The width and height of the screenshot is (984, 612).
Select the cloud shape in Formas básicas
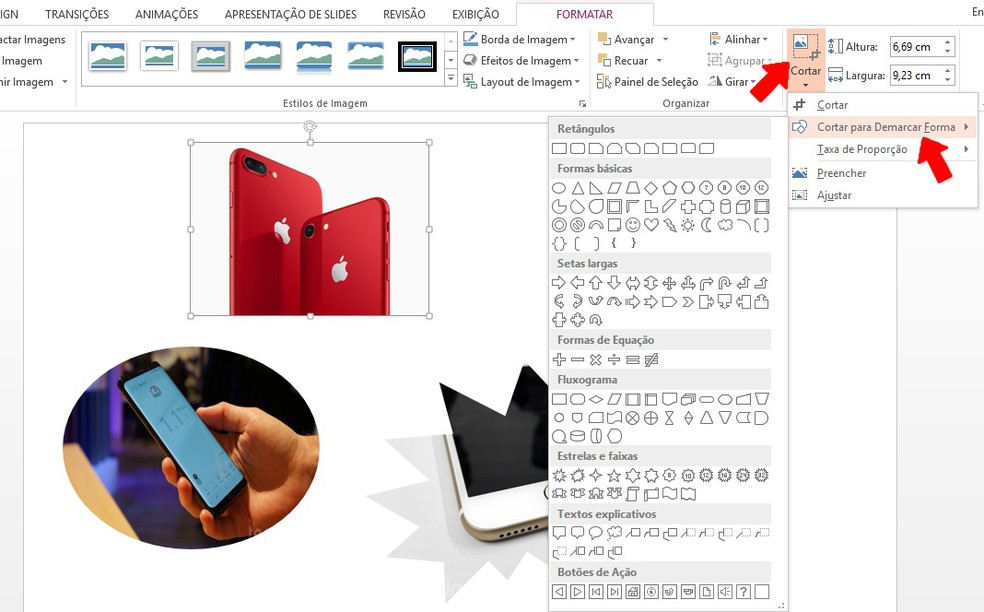[725, 225]
